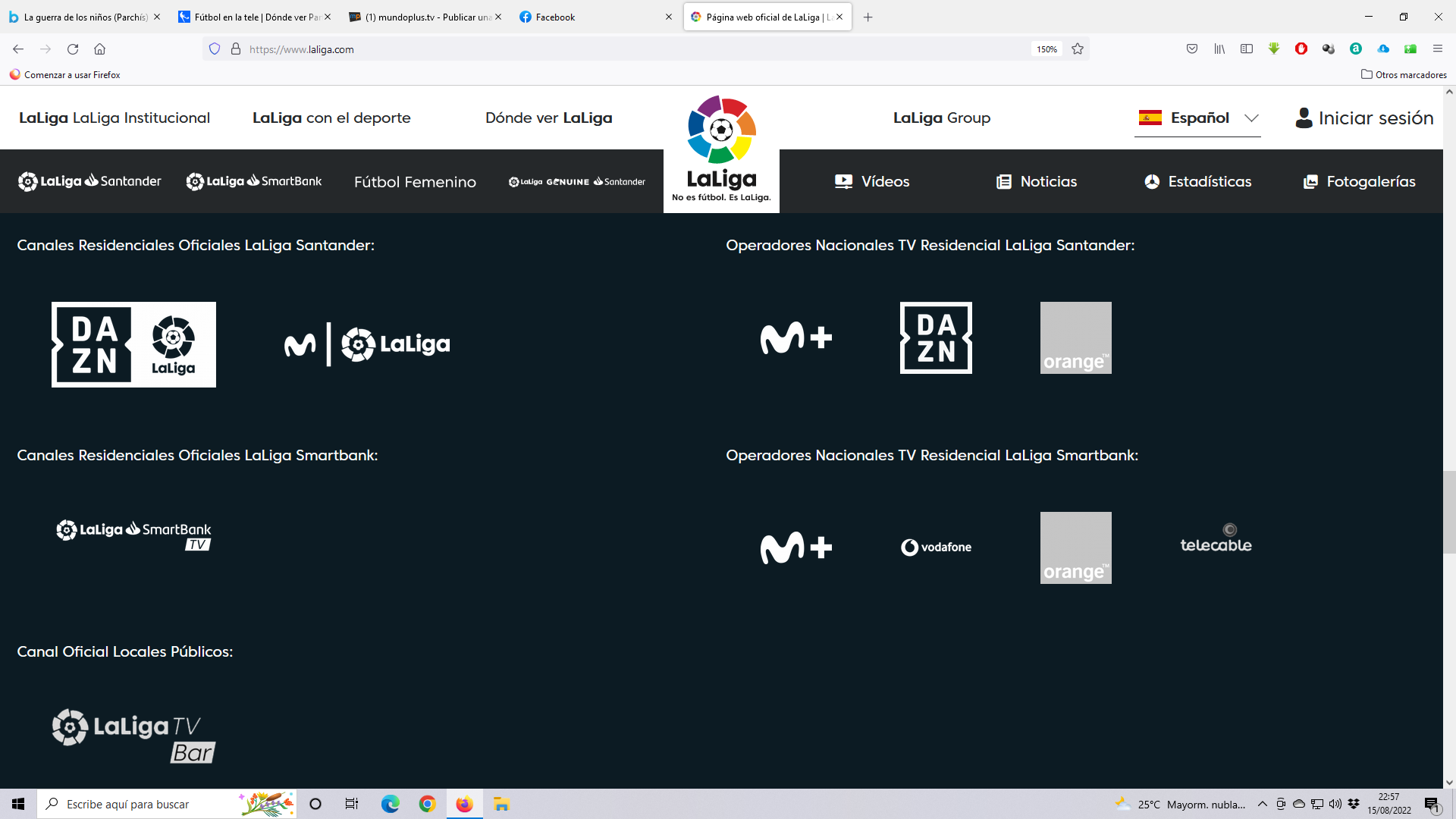Open File Explorer from the taskbar
1456x819 pixels.
coord(501,804)
